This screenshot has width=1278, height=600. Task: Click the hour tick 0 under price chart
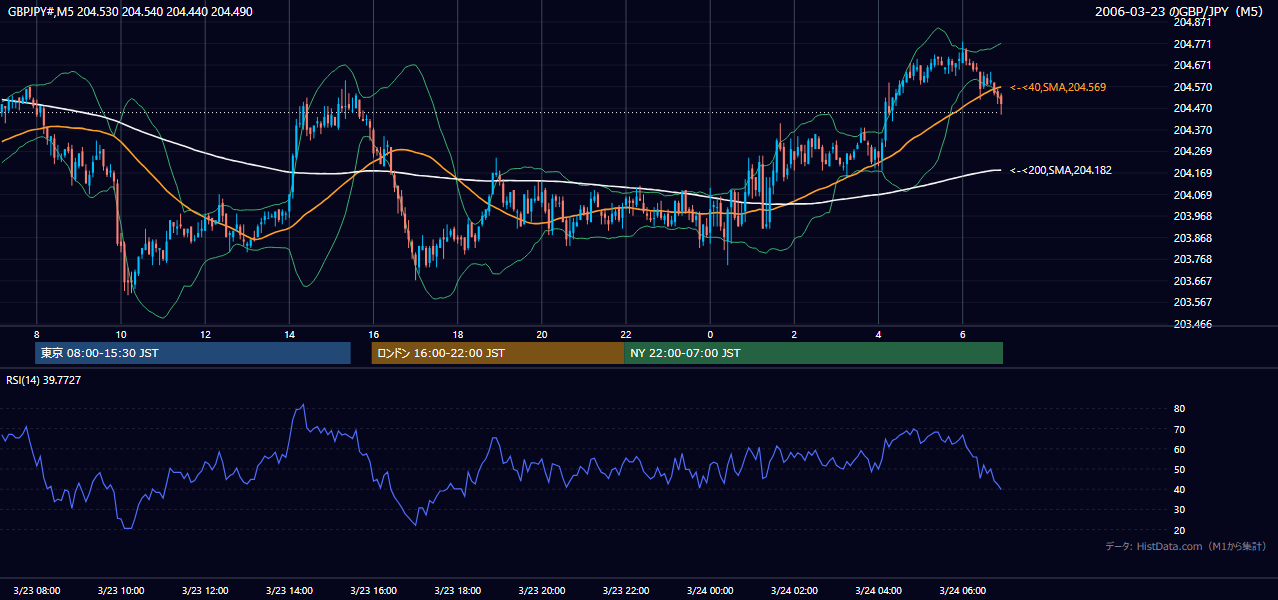[710, 334]
